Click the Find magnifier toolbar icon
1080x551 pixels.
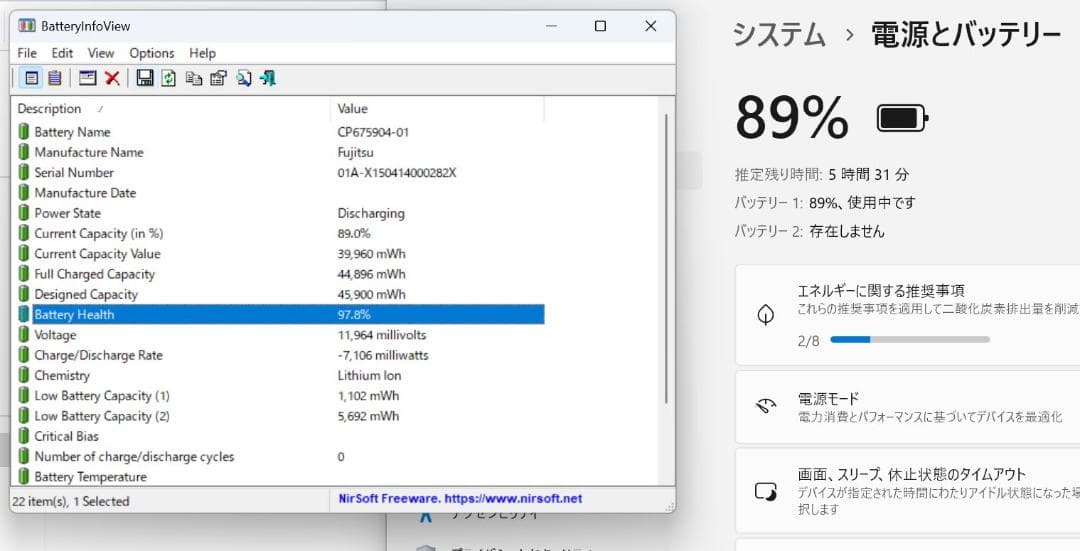(244, 78)
